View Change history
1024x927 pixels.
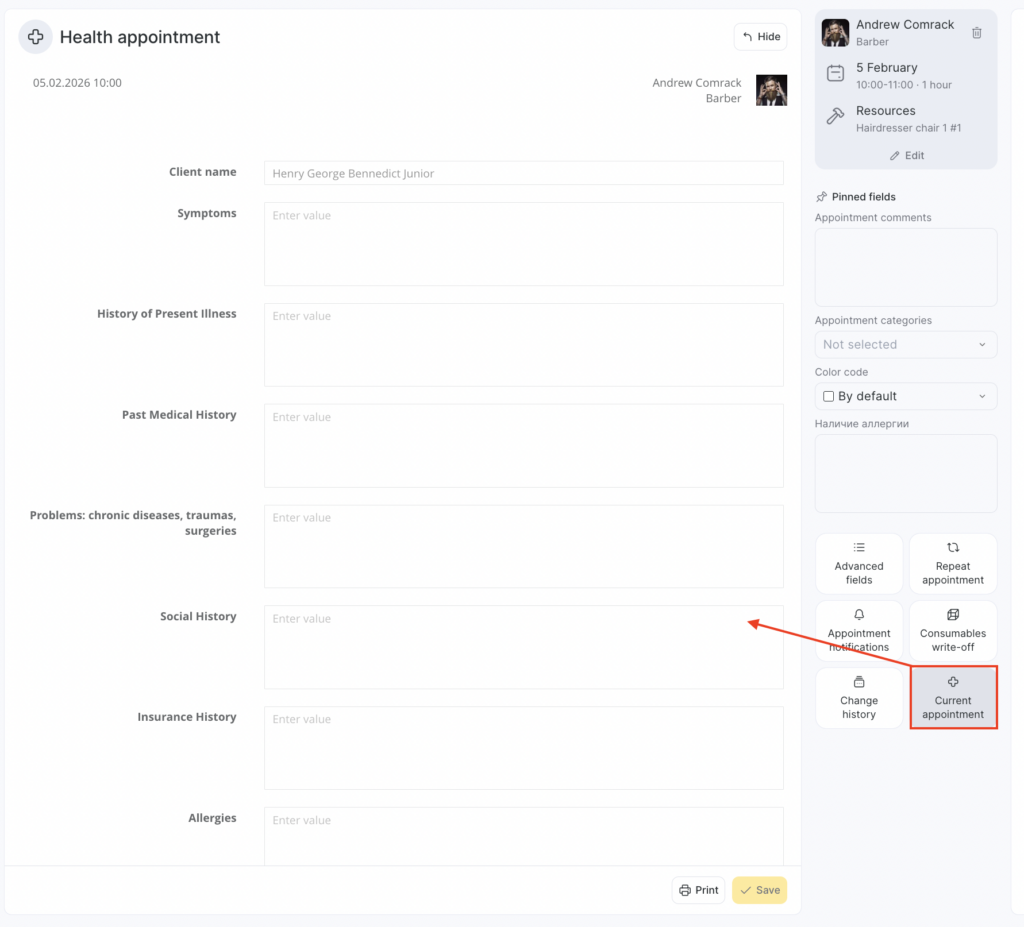click(859, 698)
